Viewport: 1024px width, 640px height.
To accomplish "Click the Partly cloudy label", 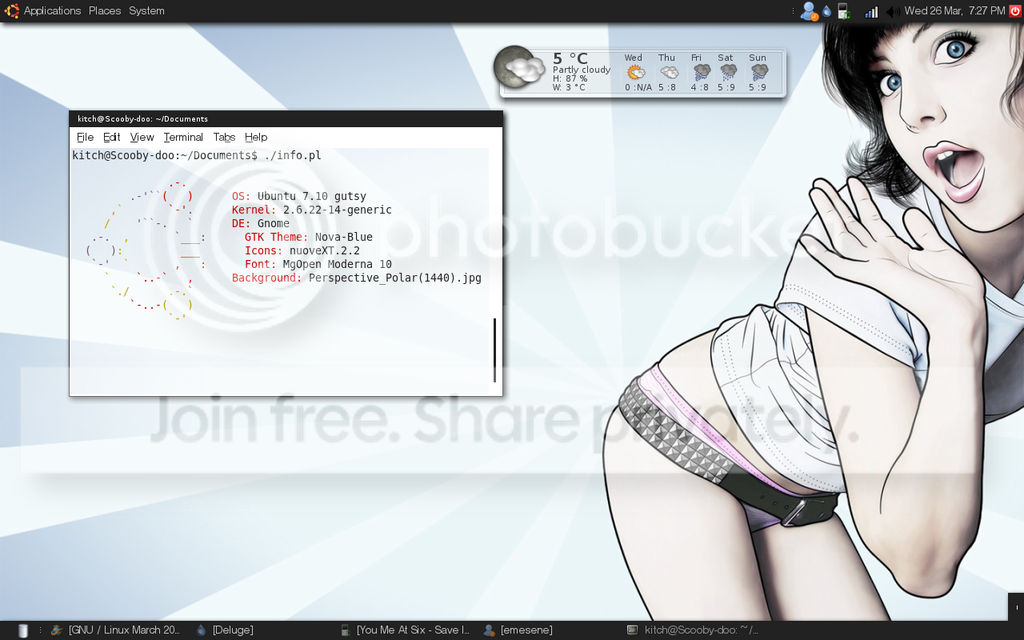I will click(x=581, y=69).
